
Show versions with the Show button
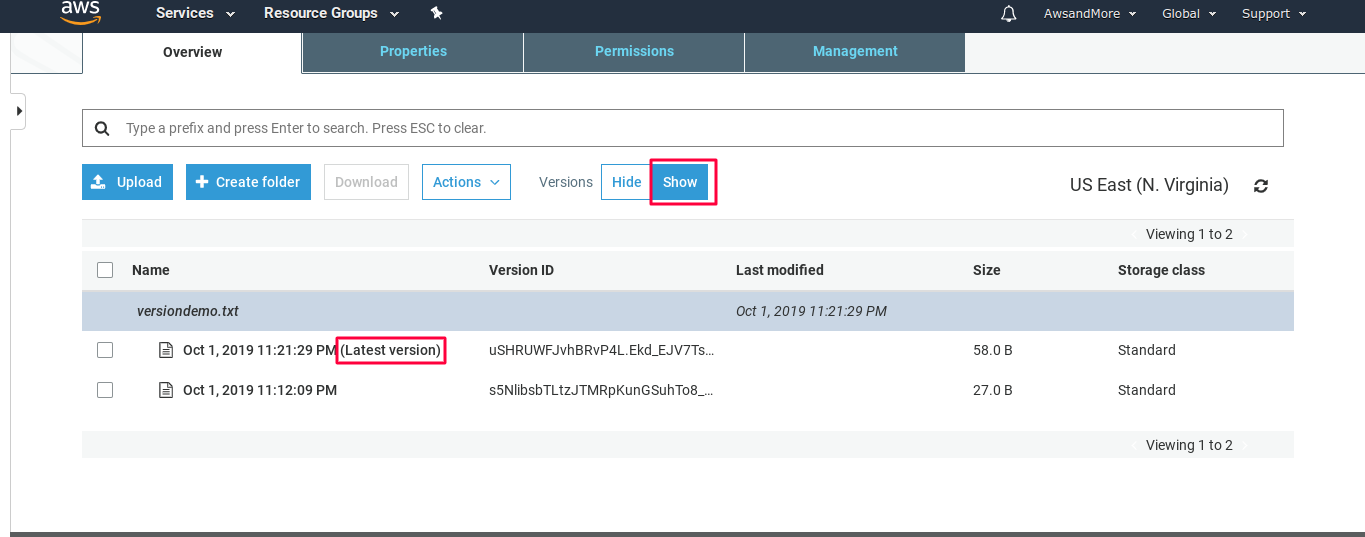(680, 182)
